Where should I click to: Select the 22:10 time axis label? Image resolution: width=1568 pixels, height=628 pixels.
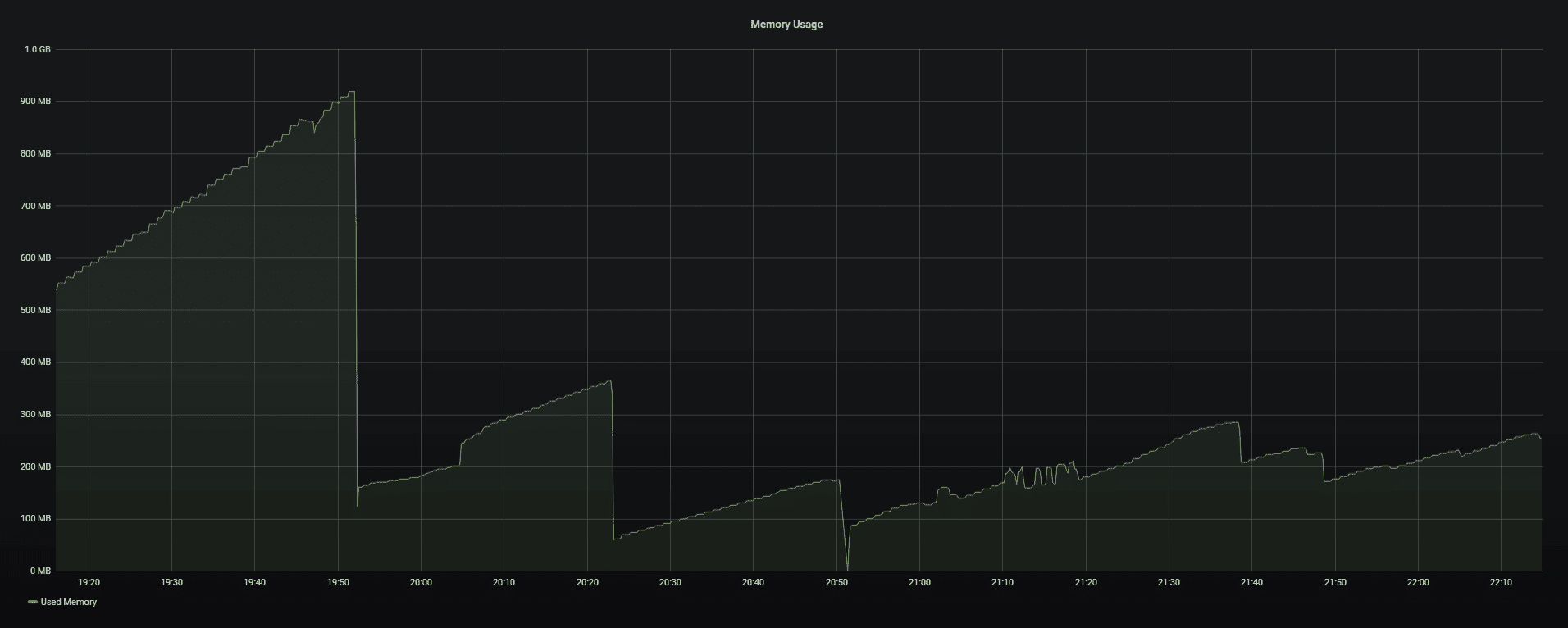pos(1501,583)
